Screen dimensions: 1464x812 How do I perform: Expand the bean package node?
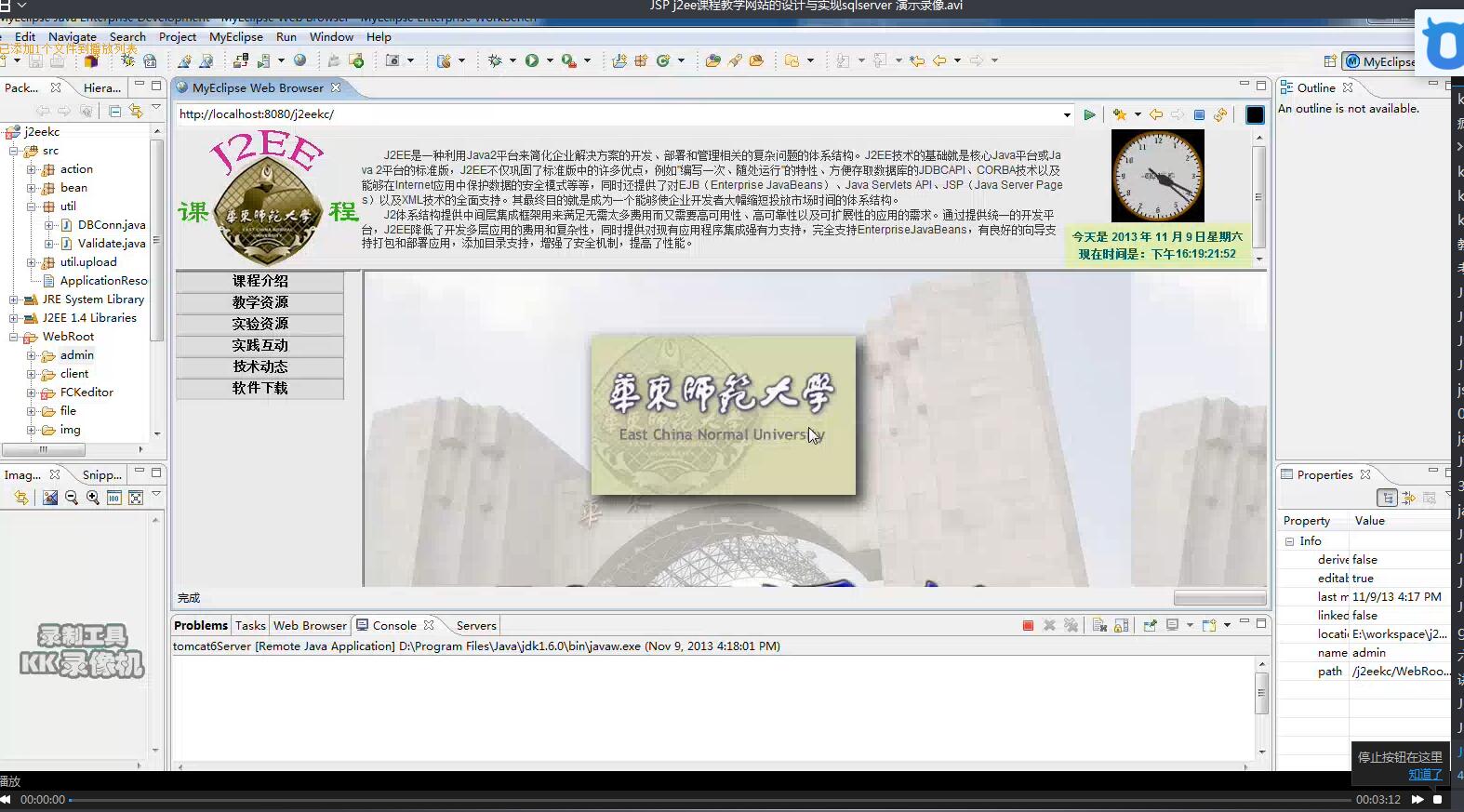[x=32, y=188]
